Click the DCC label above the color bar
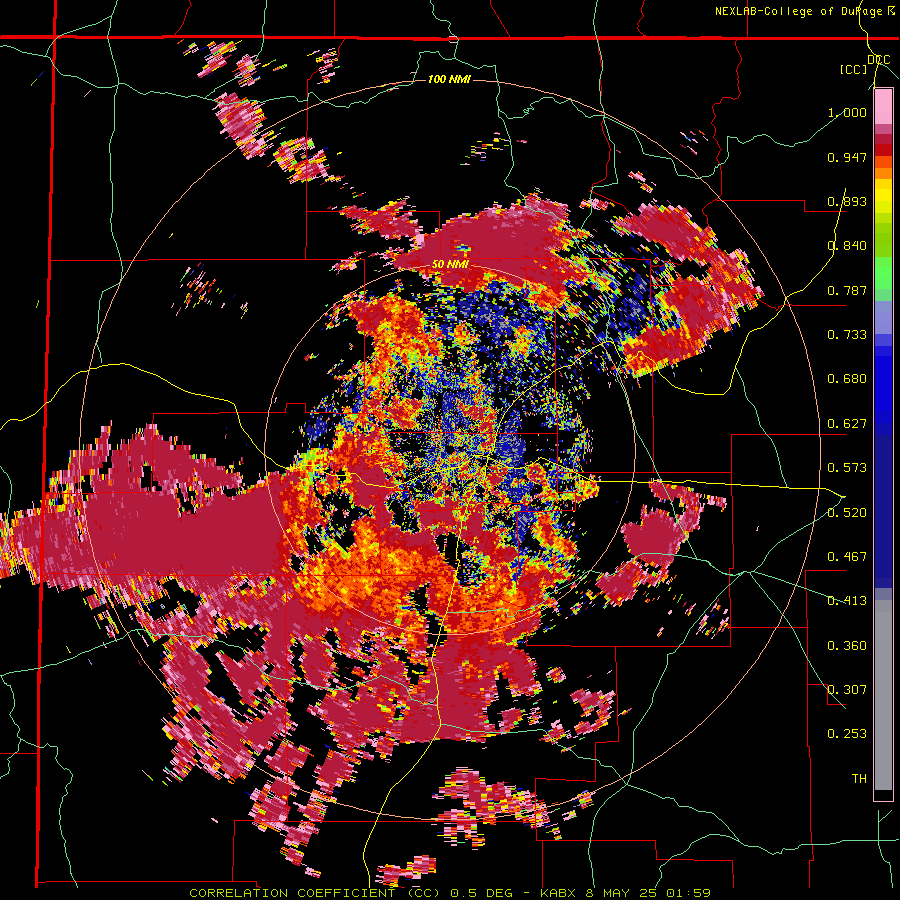Viewport: 900px width, 900px height. (878, 60)
